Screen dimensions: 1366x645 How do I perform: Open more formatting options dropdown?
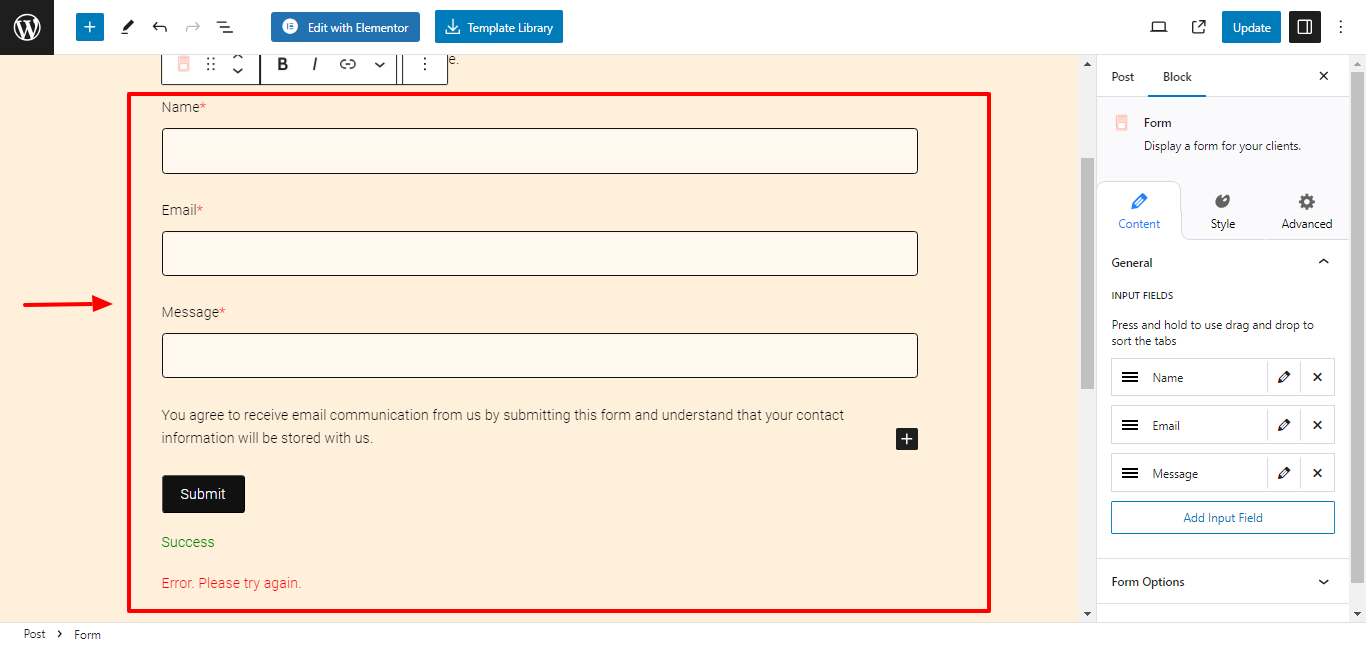pos(380,64)
